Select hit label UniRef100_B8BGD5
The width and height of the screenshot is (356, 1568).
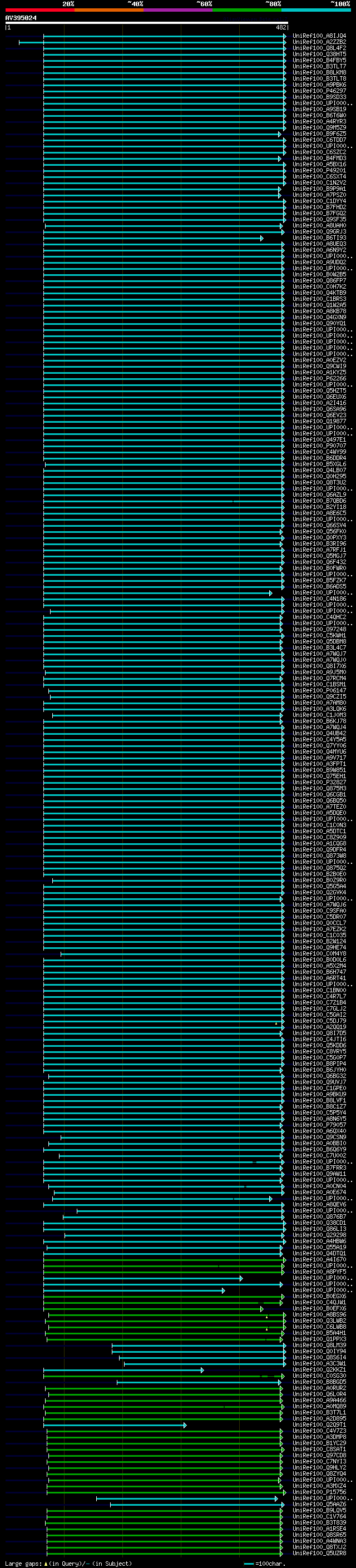[319, 1382]
